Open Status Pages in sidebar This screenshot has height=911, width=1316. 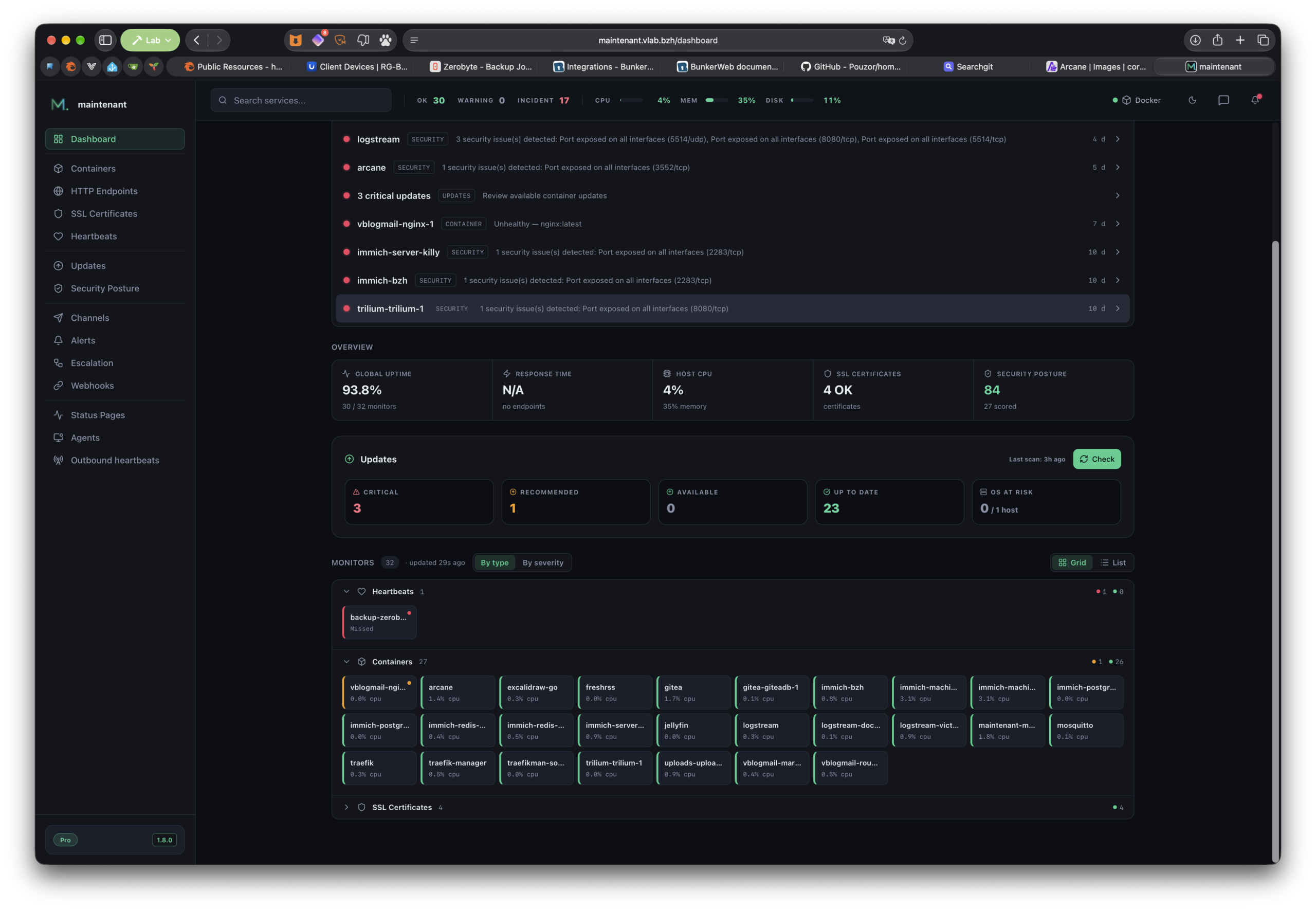click(115, 415)
